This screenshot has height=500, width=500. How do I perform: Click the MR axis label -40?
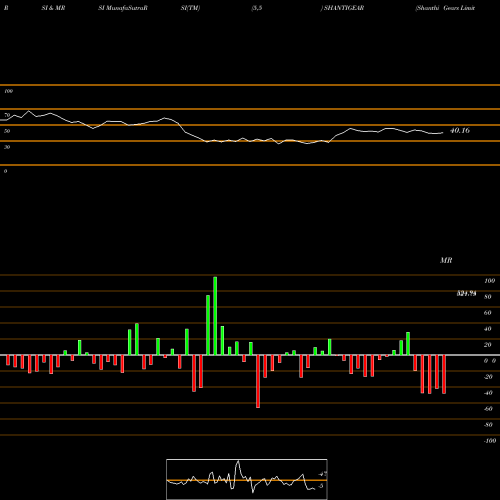pos(488,393)
